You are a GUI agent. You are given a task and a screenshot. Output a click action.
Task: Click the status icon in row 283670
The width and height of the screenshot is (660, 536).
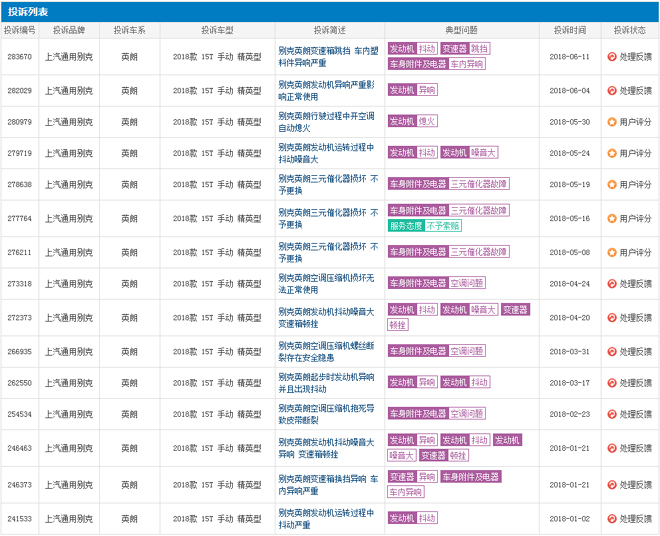(612, 57)
